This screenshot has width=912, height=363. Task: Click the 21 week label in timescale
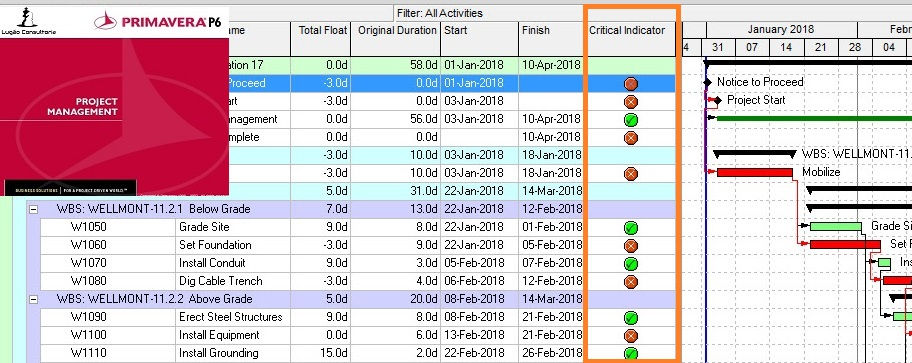[820, 47]
